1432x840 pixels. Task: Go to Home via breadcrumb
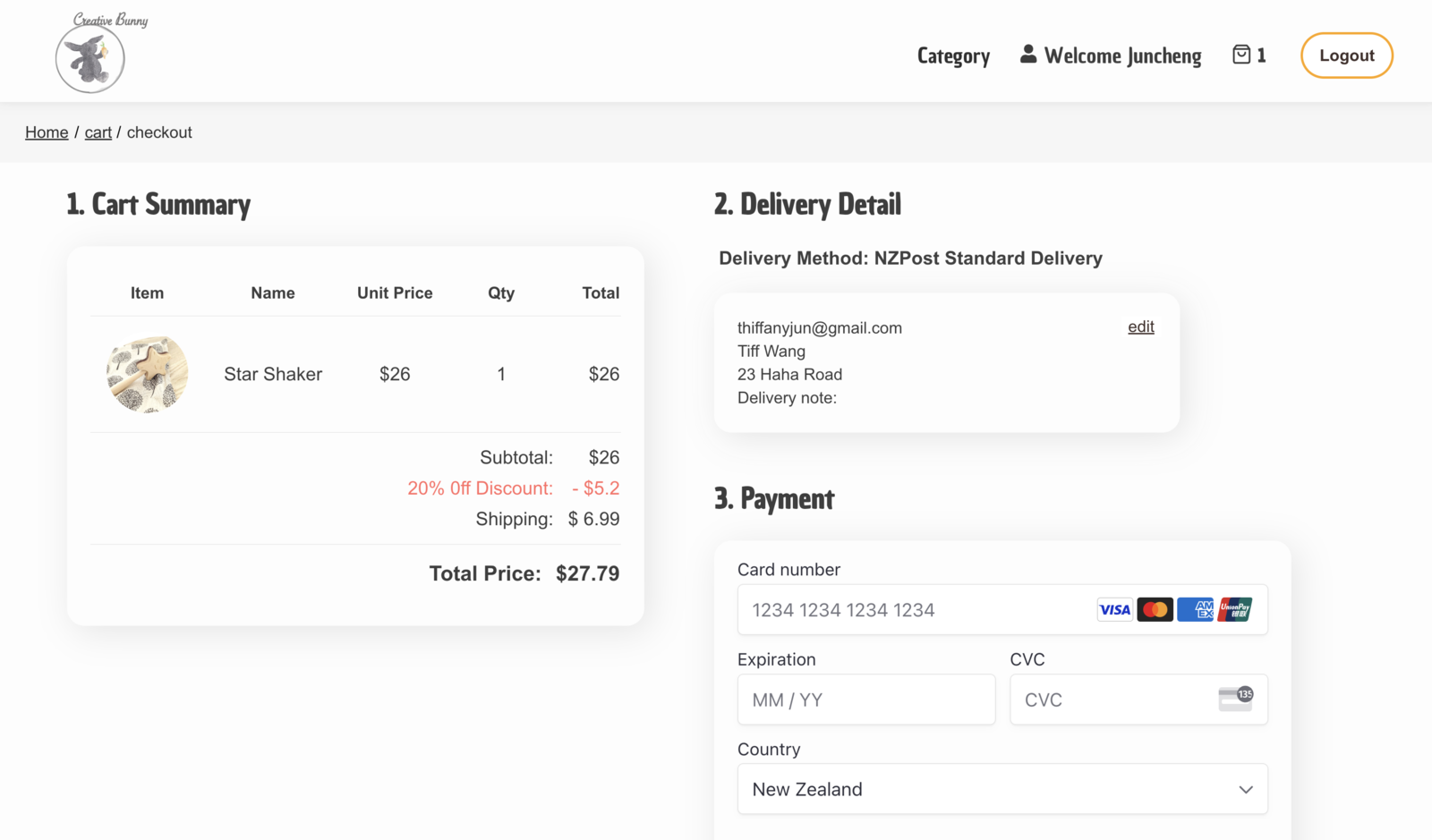click(47, 132)
